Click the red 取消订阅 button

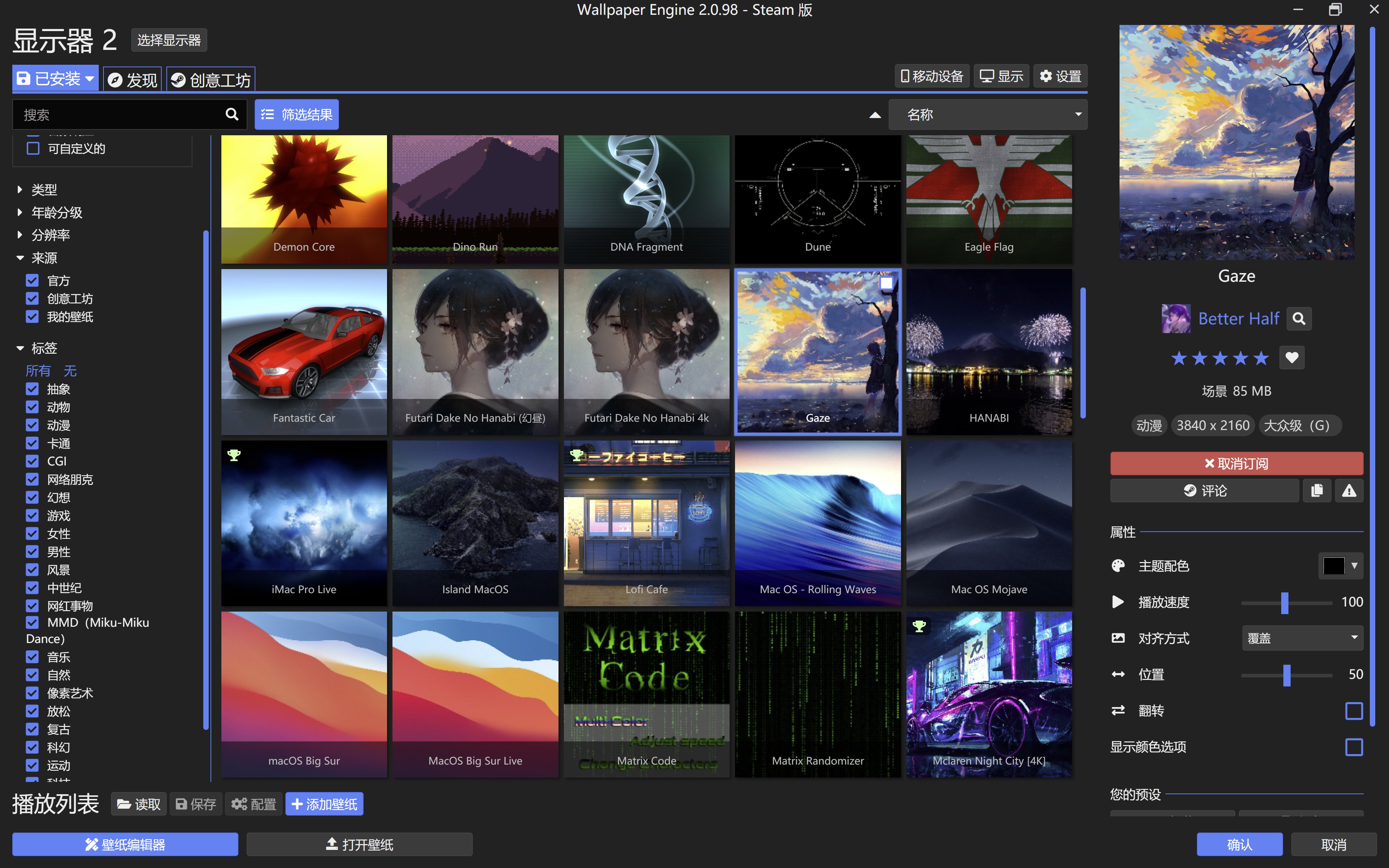(x=1236, y=463)
